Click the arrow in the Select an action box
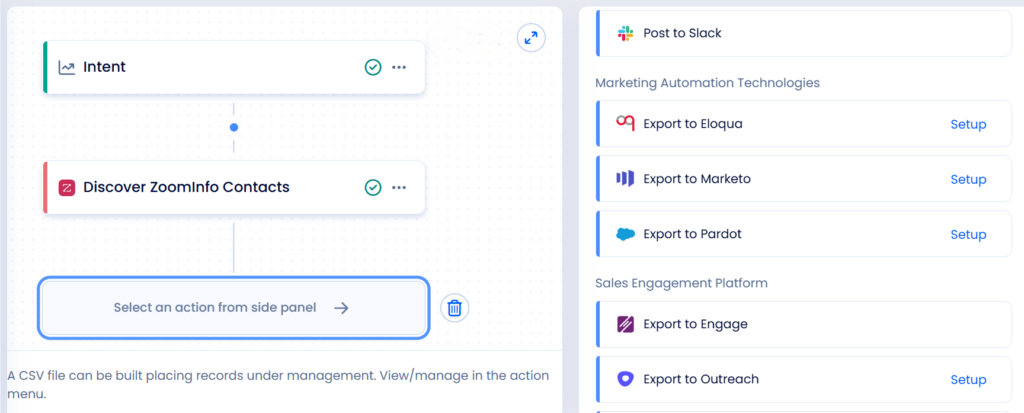Image resolution: width=1024 pixels, height=413 pixels. [341, 308]
